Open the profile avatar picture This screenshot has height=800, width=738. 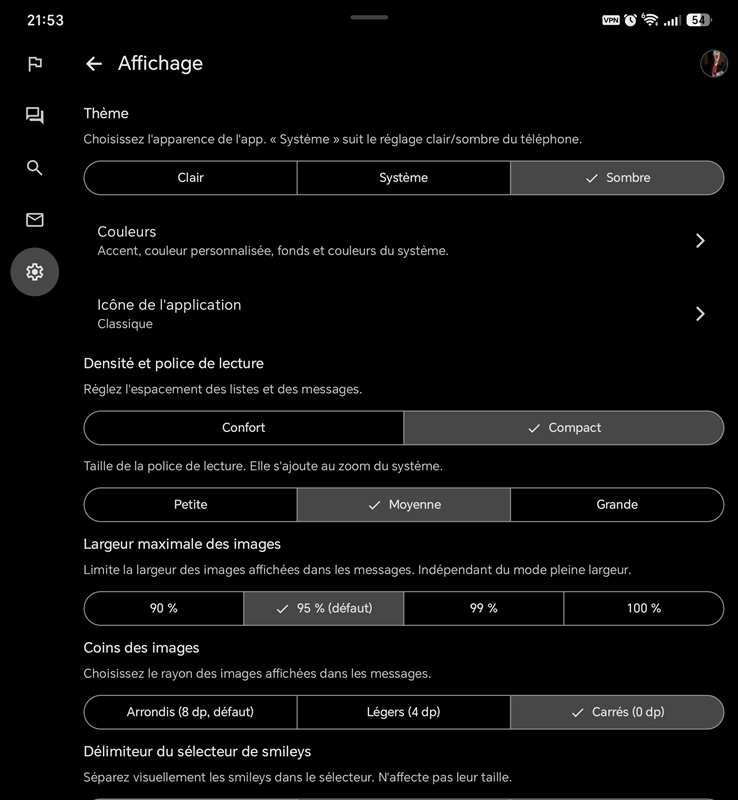pyautogui.click(x=714, y=64)
